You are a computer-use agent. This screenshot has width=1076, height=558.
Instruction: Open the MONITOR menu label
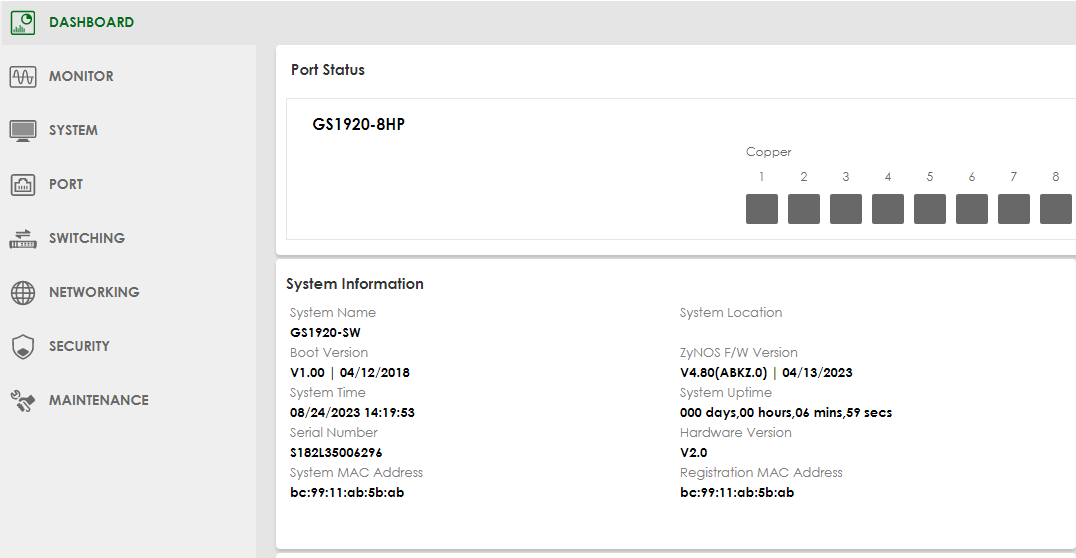81,76
